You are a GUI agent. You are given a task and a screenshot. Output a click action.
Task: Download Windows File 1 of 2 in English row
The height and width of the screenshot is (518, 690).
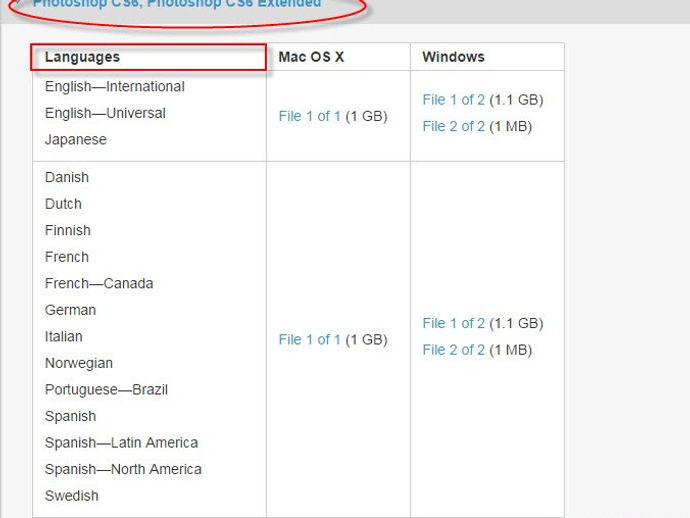(x=453, y=100)
